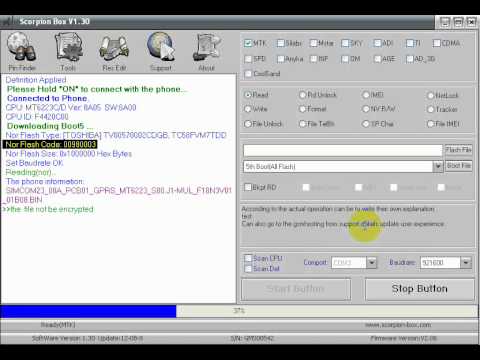This screenshot has height=360, width=480.
Task: Open the About icon
Action: [207, 51]
